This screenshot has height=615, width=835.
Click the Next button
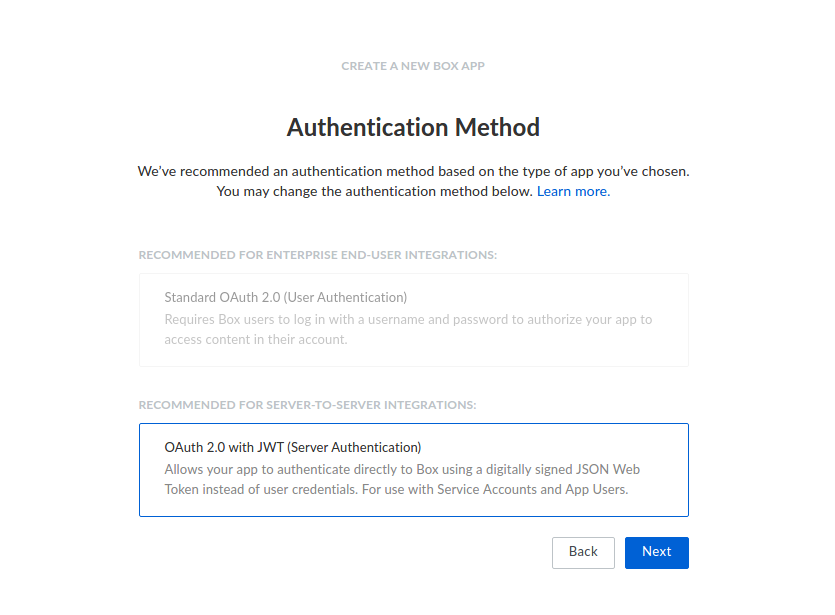point(656,552)
